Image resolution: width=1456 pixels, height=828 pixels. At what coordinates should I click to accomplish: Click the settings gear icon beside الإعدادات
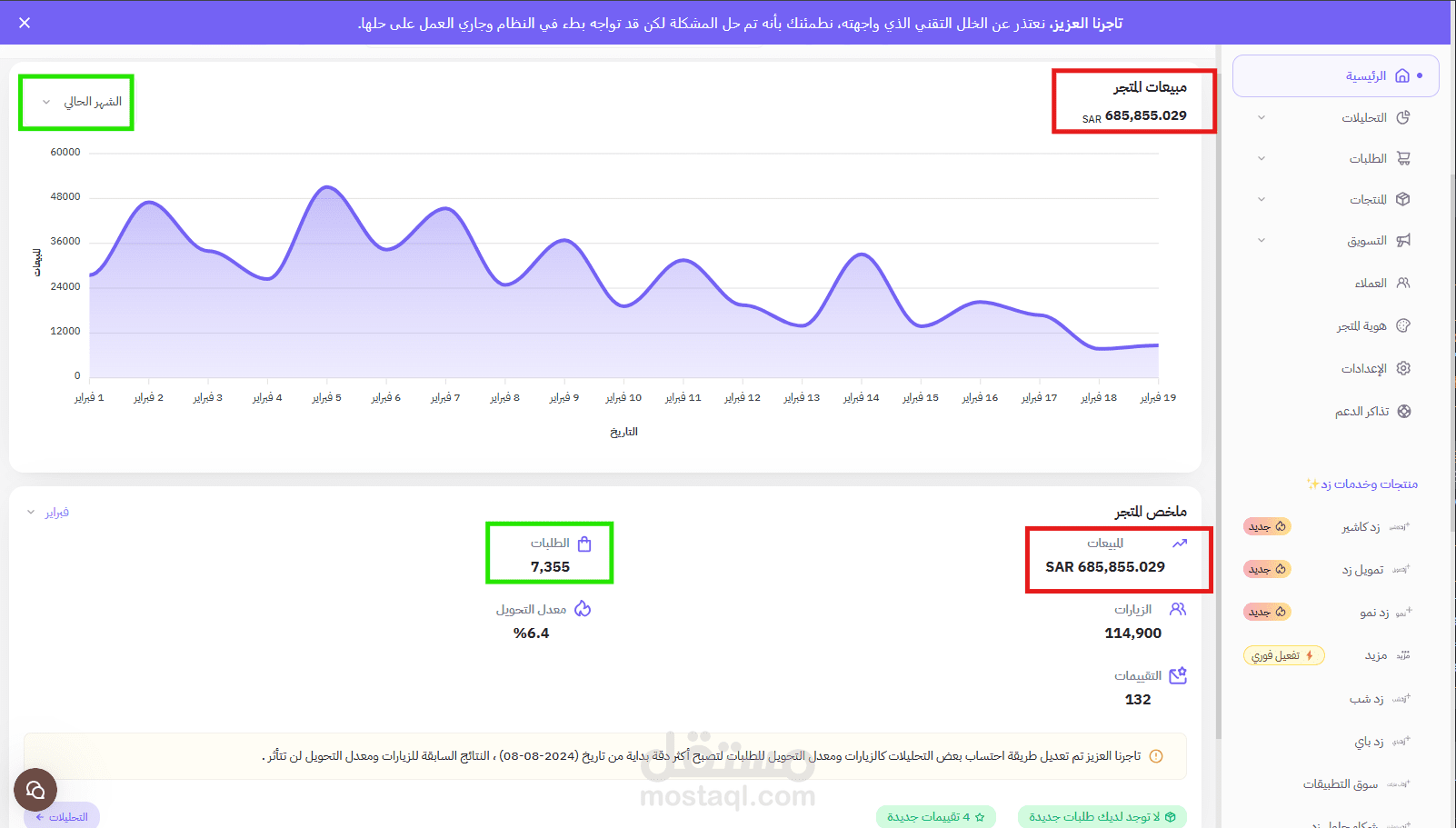pos(1403,368)
